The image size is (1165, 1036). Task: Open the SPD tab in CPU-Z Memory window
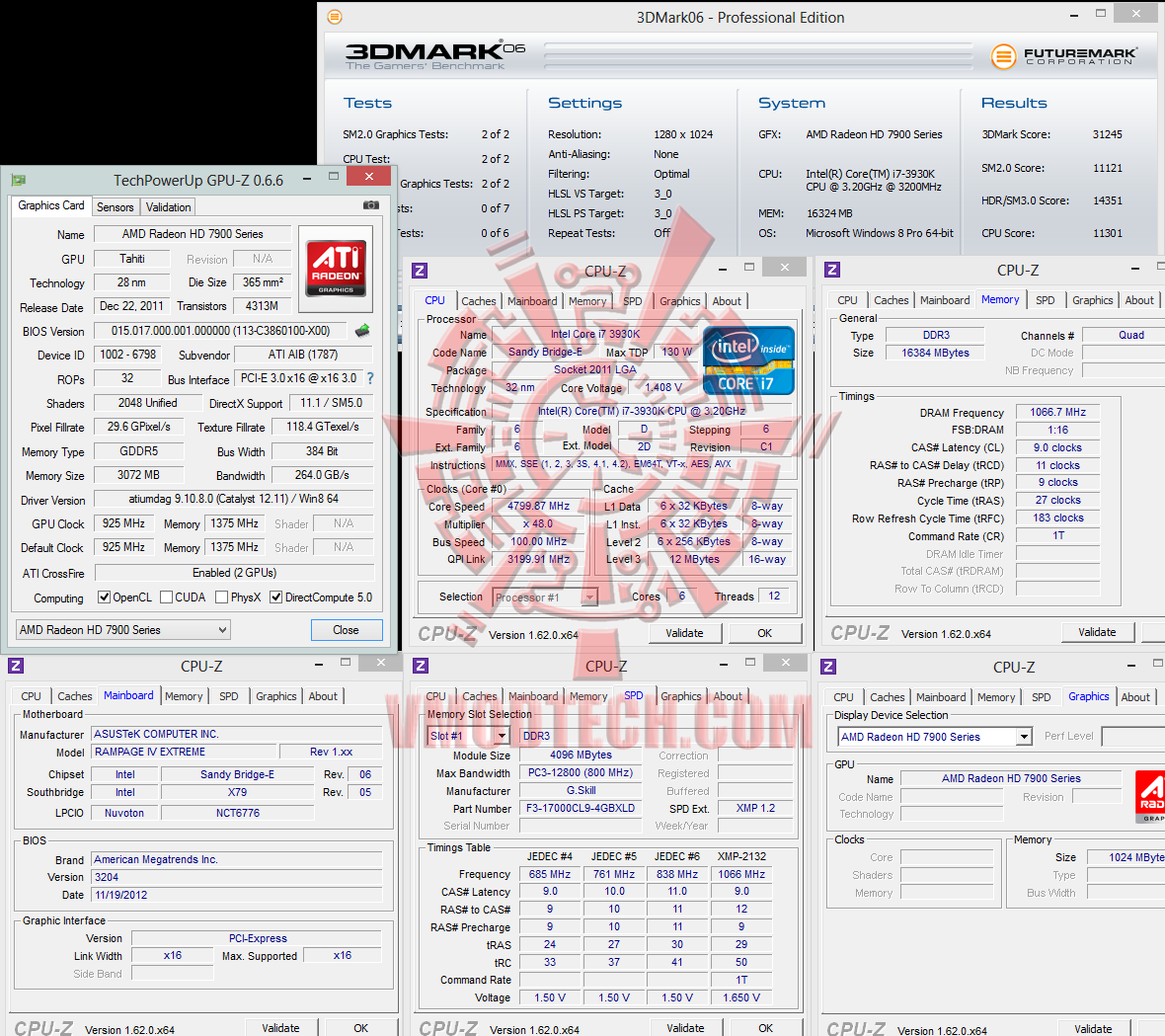[1045, 300]
